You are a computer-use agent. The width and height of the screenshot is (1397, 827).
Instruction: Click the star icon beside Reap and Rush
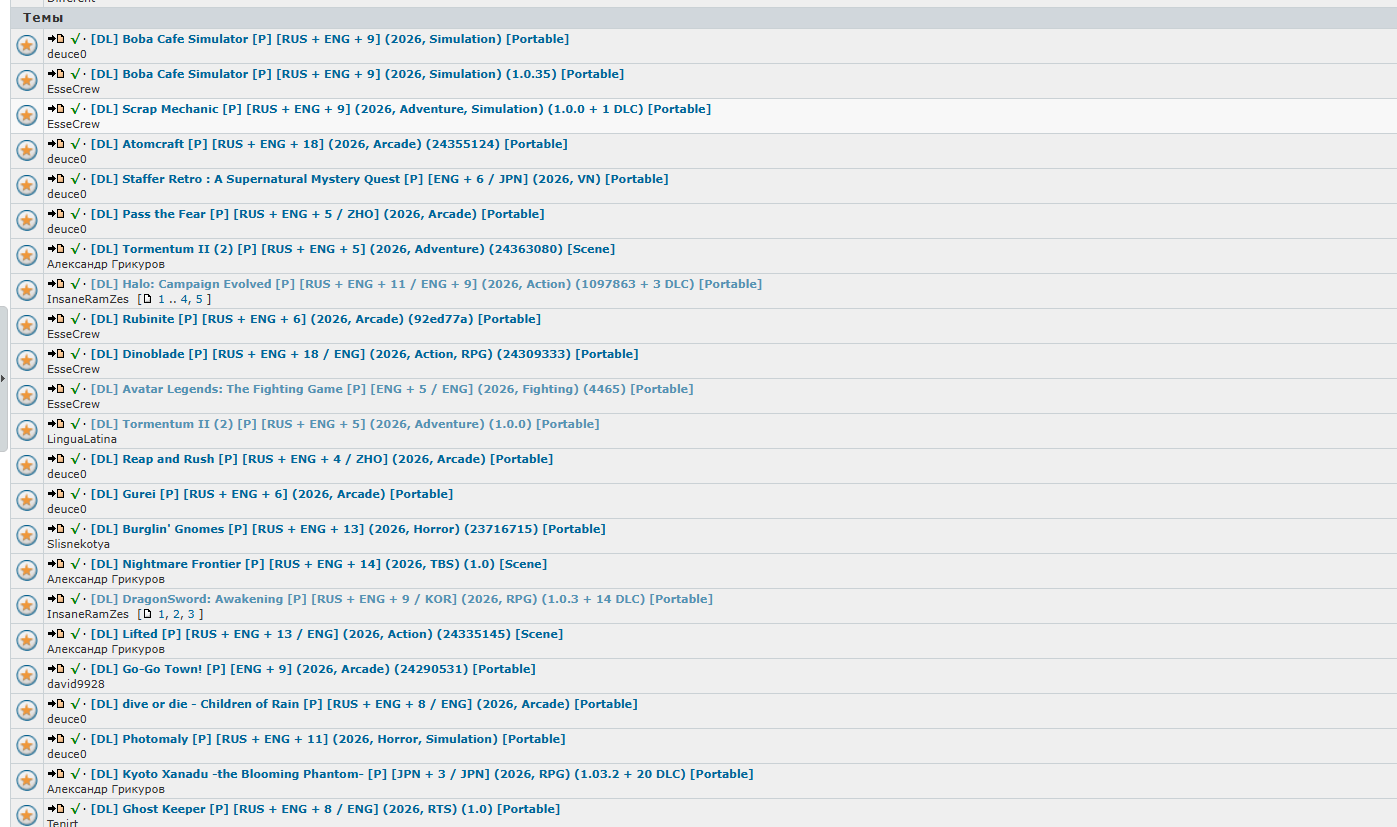pyautogui.click(x=27, y=466)
